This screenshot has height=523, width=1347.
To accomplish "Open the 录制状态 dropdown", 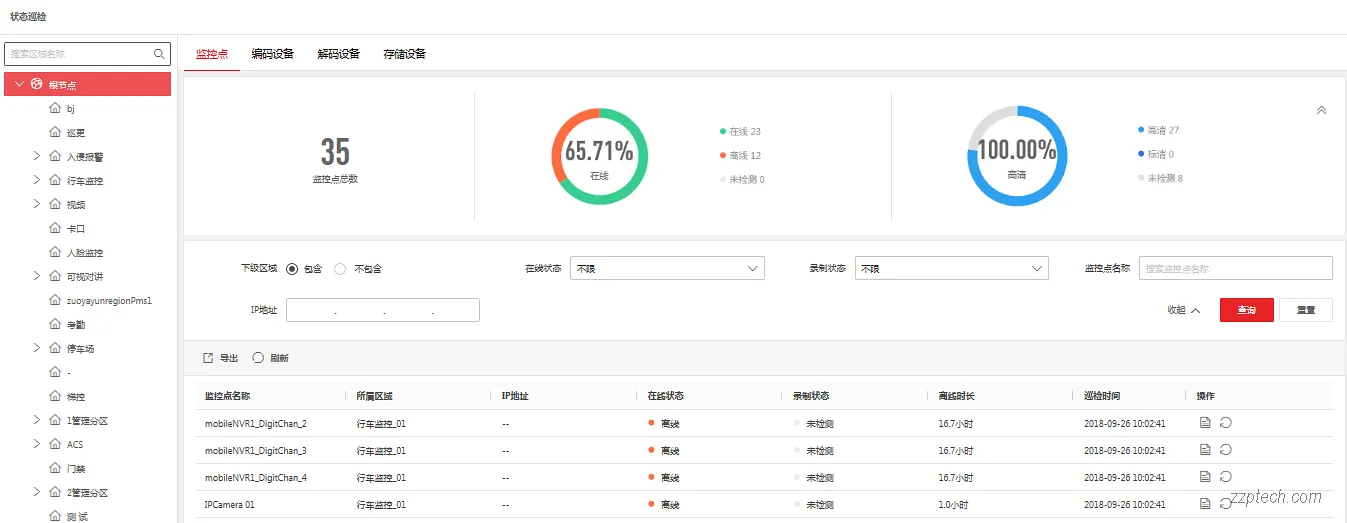I will pos(952,268).
